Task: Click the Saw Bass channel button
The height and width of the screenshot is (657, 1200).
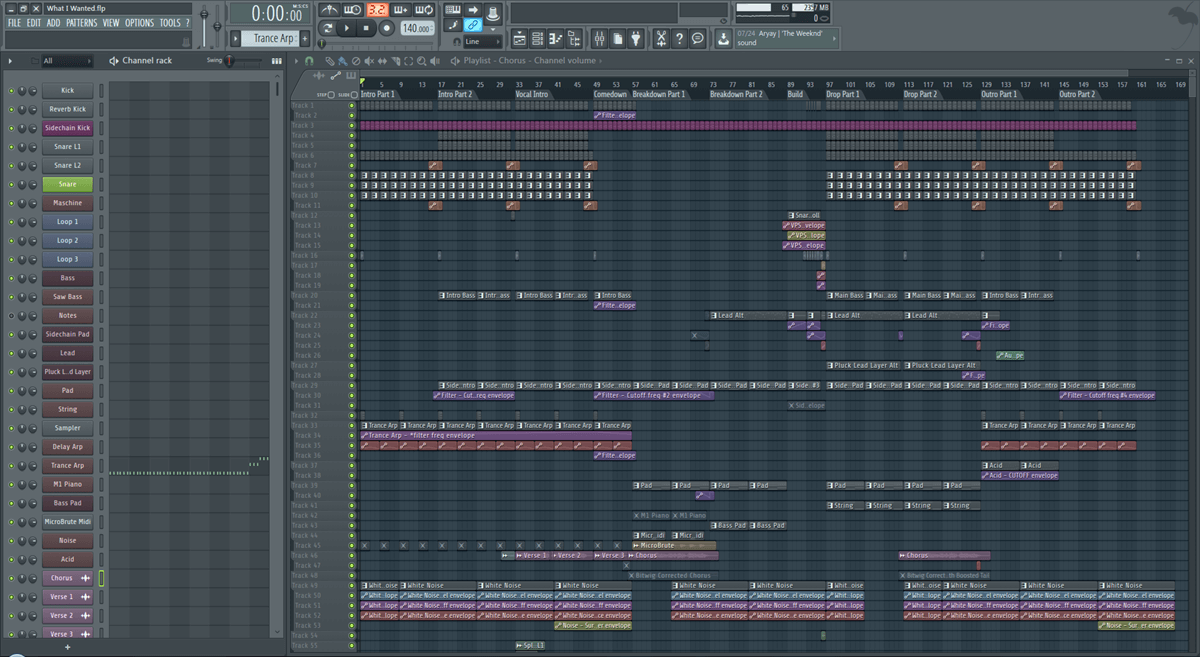Action: click(x=67, y=297)
